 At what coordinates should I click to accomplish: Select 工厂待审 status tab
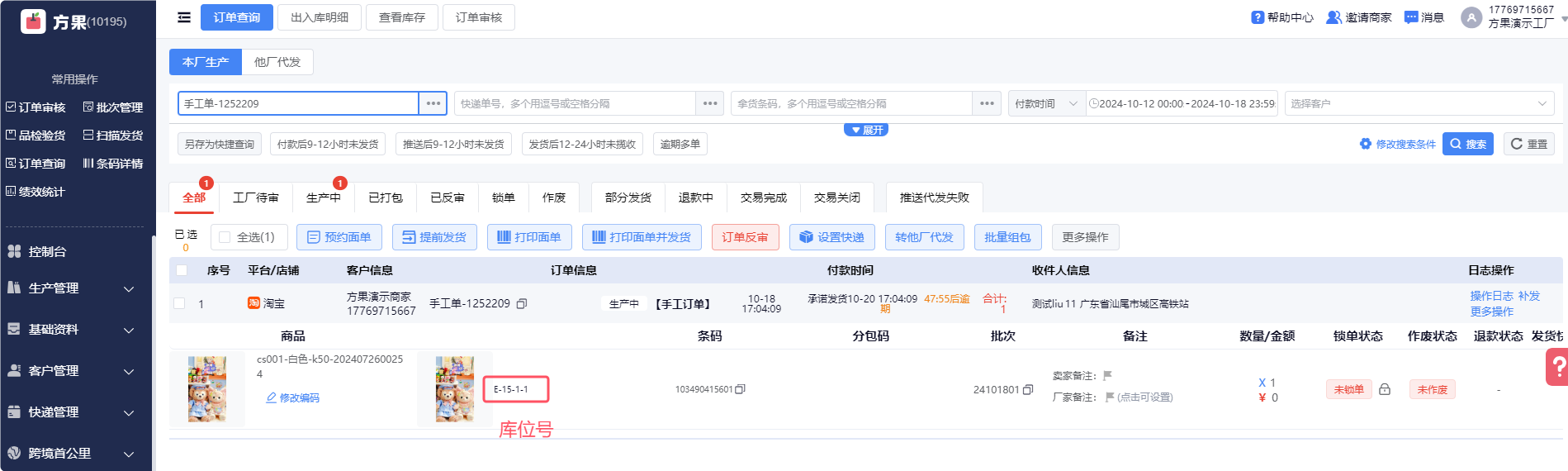256,197
